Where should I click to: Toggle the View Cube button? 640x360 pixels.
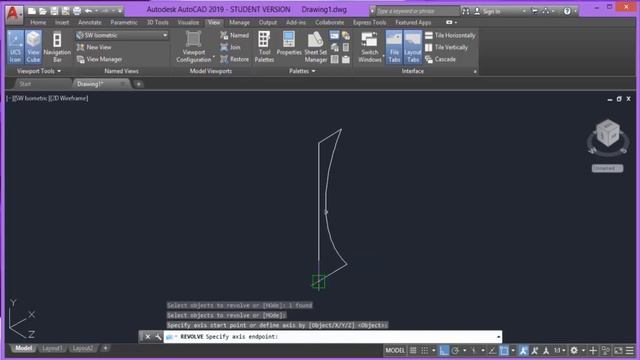[x=33, y=47]
